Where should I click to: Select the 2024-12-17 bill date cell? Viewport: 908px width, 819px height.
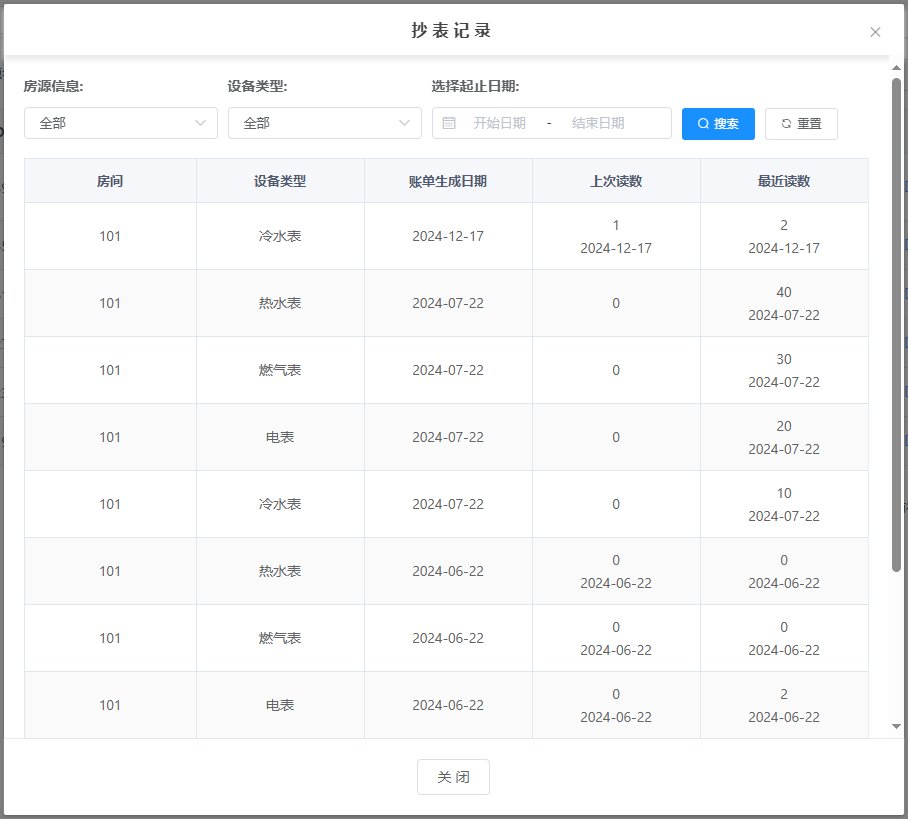click(448, 236)
